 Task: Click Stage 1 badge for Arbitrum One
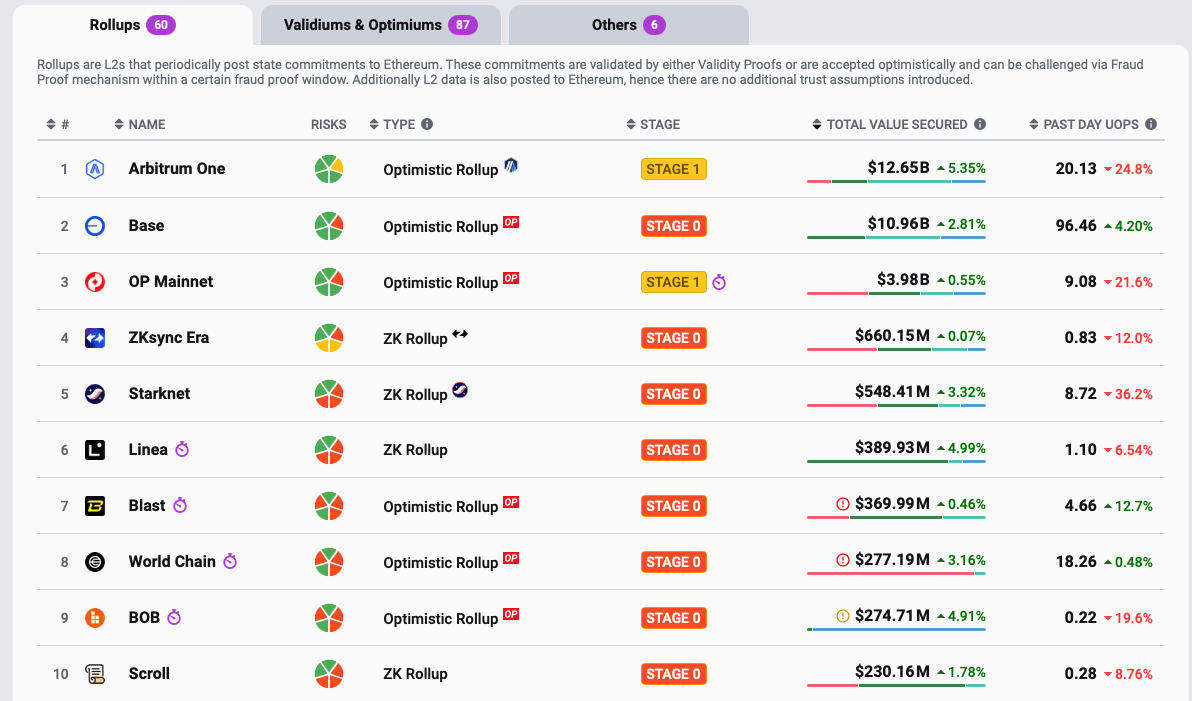pyautogui.click(x=674, y=169)
